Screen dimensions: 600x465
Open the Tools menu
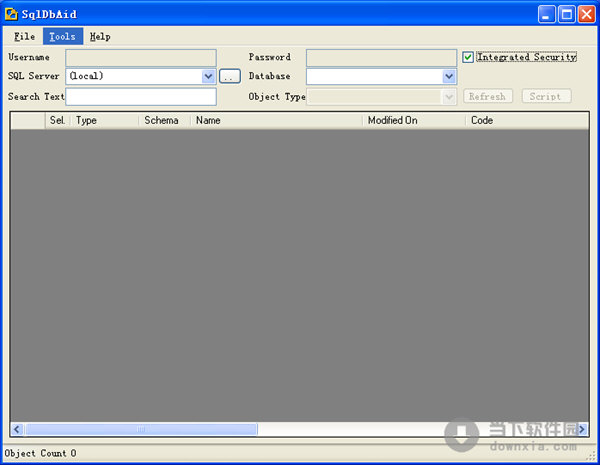pos(62,36)
